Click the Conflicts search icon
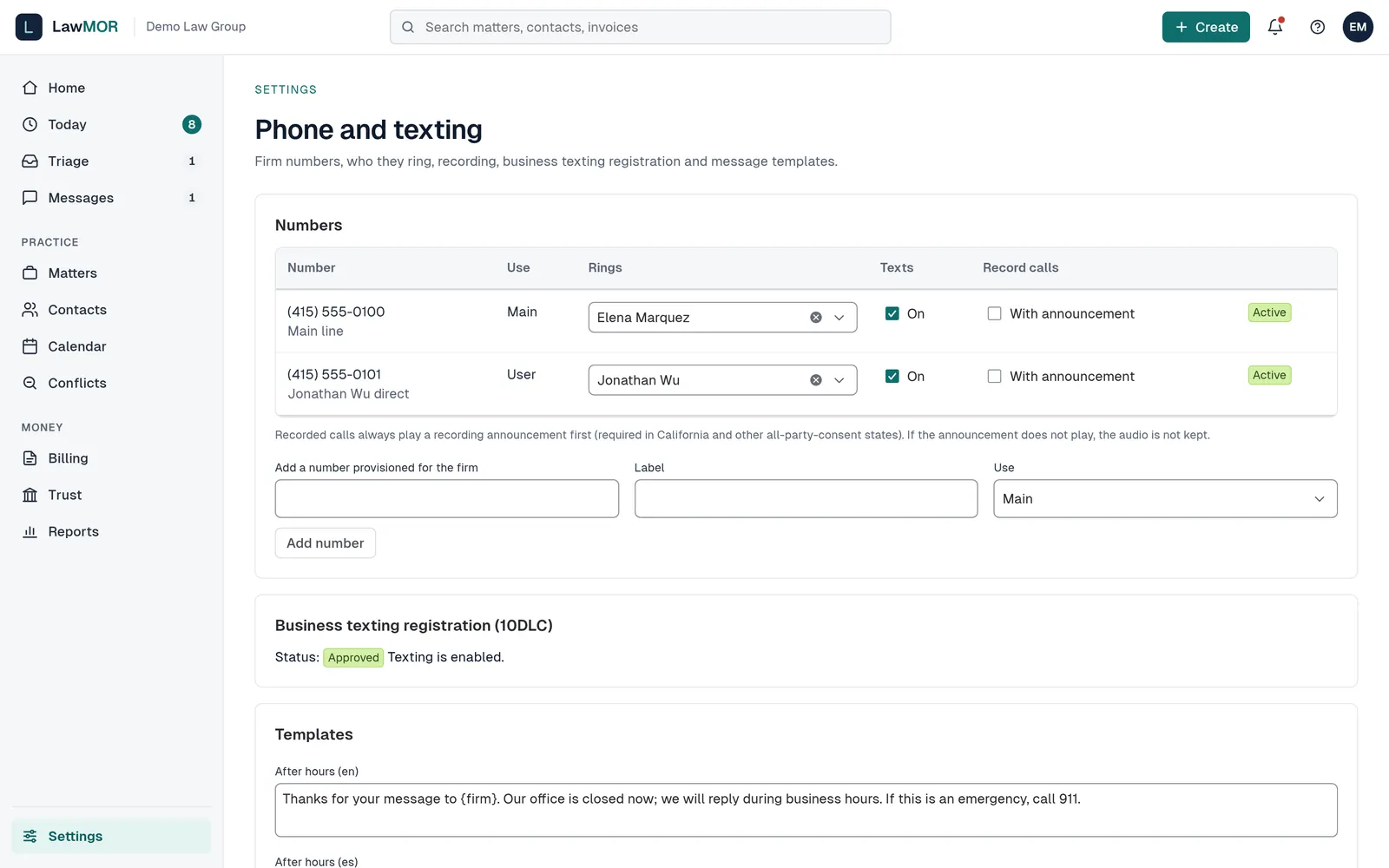 (x=30, y=383)
